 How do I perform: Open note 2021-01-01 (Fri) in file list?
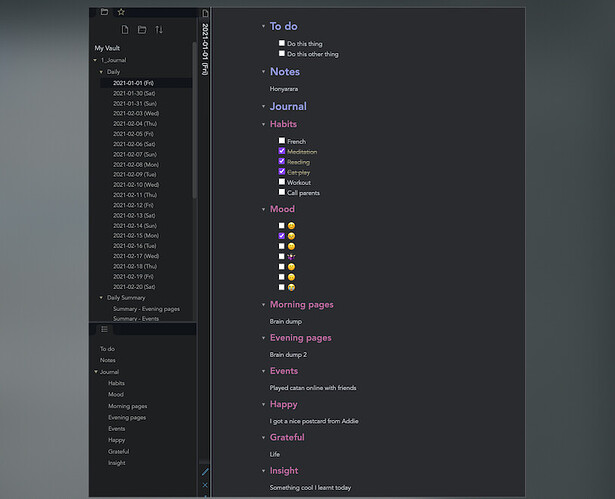[x=133, y=83]
